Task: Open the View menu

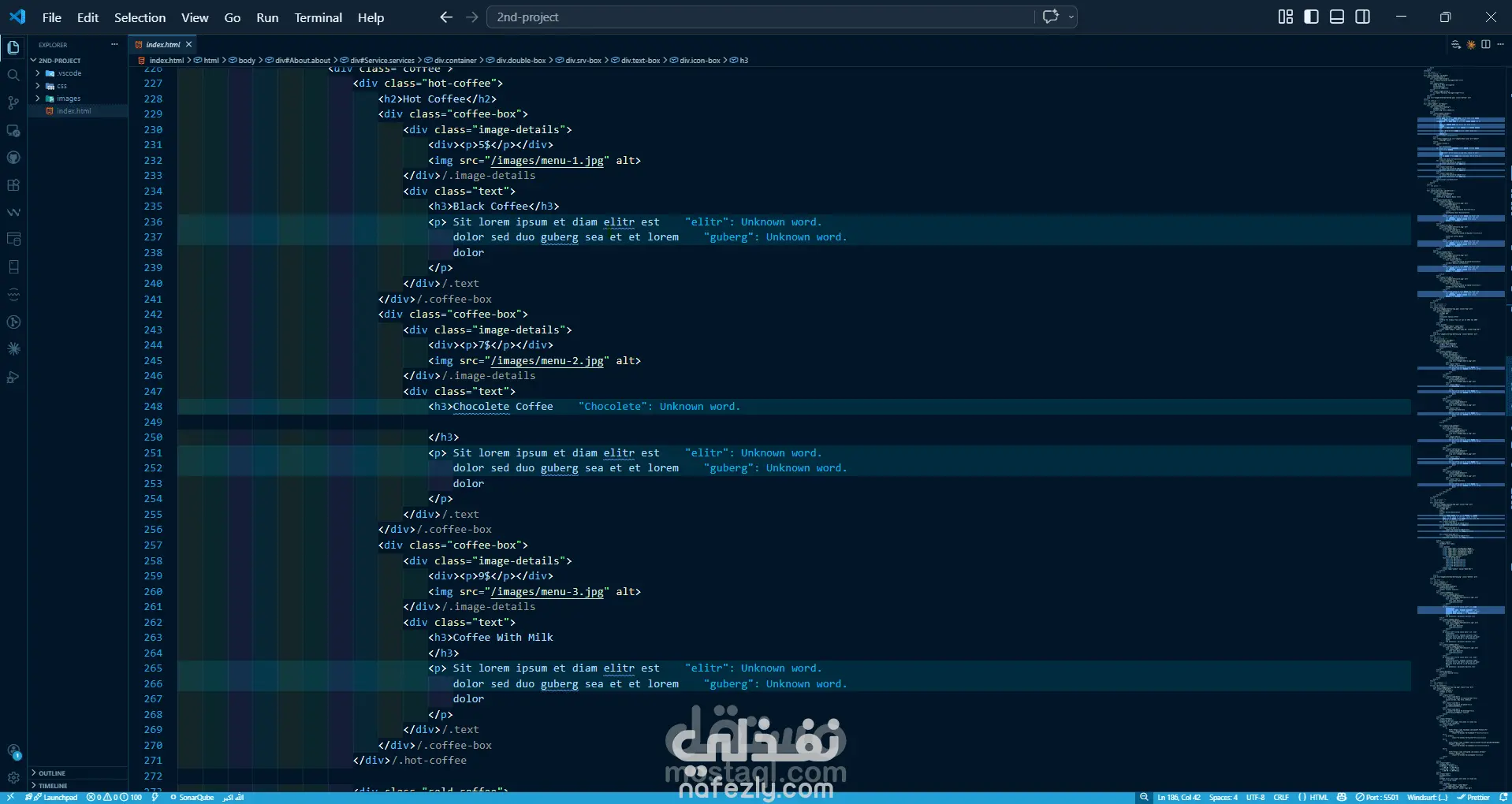Action: coord(195,17)
